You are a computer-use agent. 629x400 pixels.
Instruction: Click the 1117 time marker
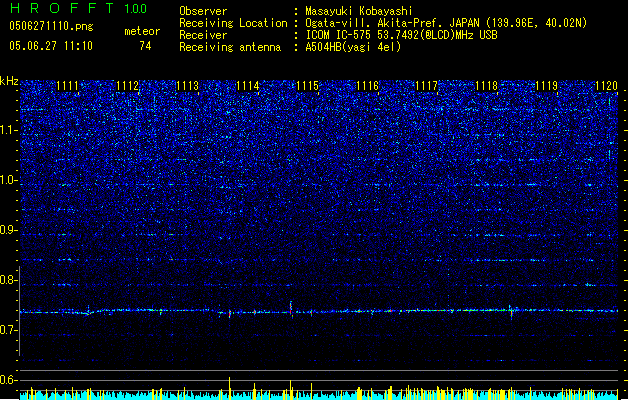[426, 86]
